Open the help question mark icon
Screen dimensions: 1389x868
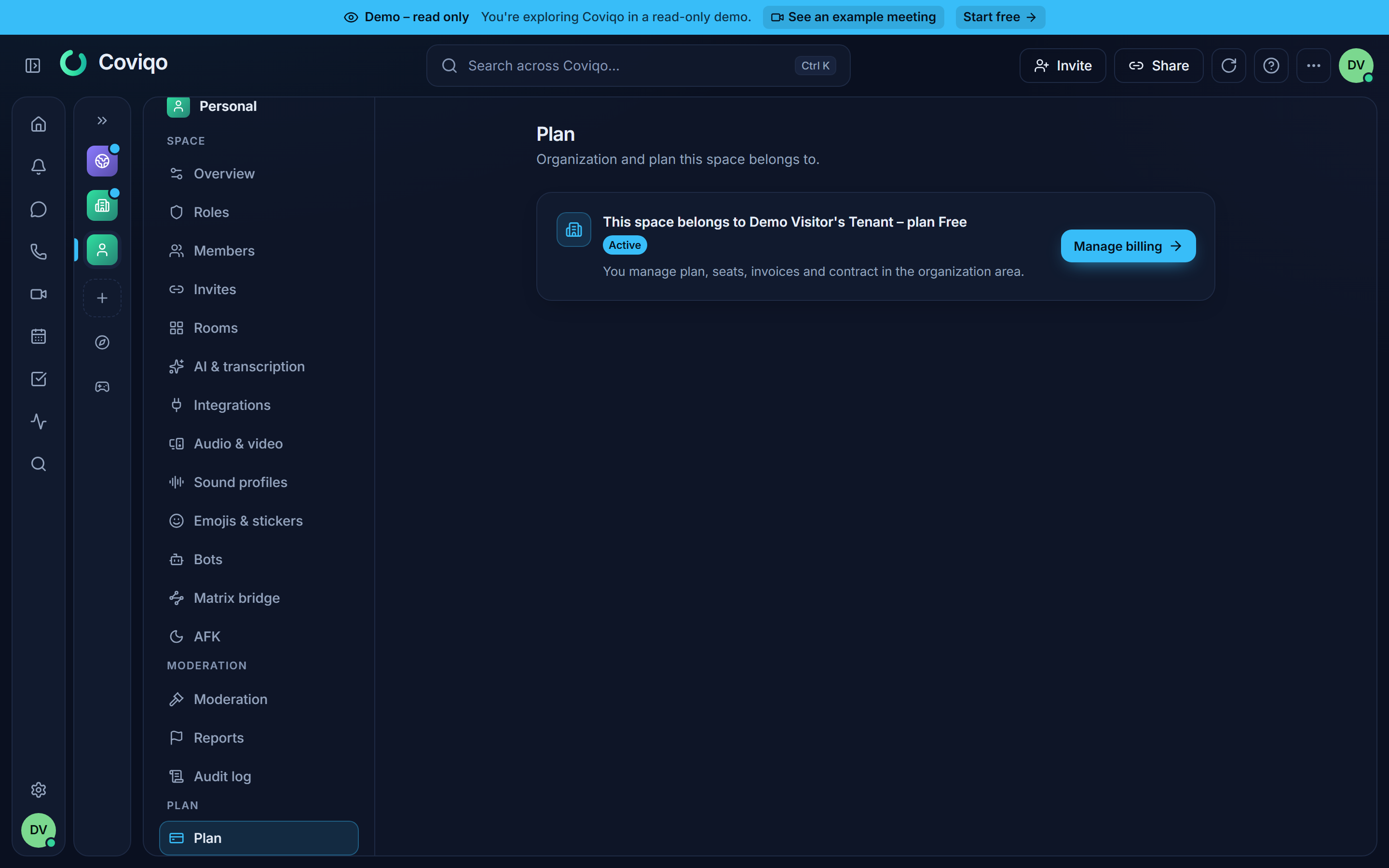point(1271,66)
